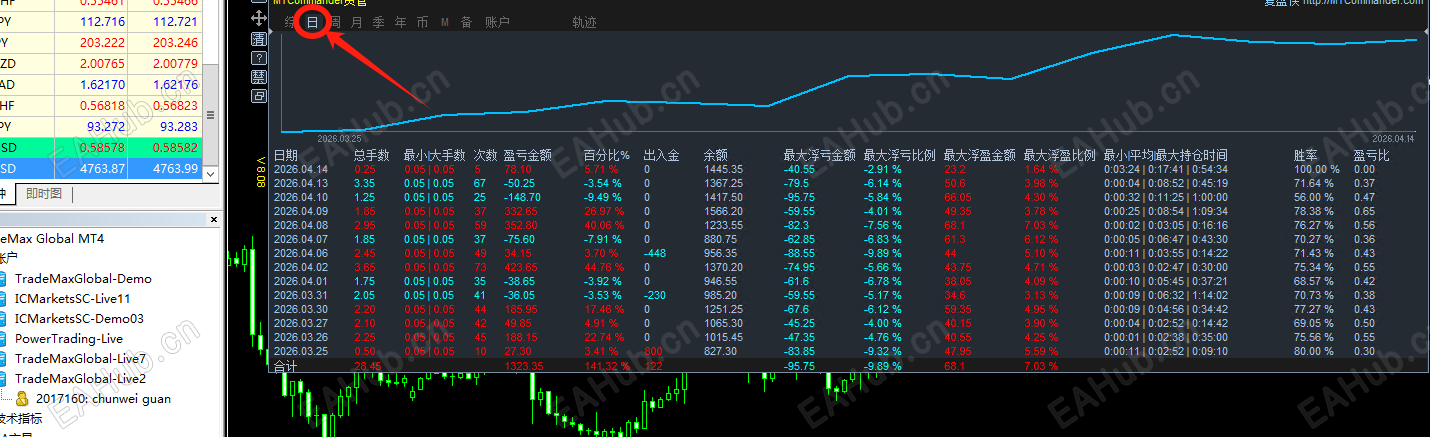This screenshot has height=437, width=1430.
Task: Click the 2026.03.25 date row
Action: coord(301,352)
